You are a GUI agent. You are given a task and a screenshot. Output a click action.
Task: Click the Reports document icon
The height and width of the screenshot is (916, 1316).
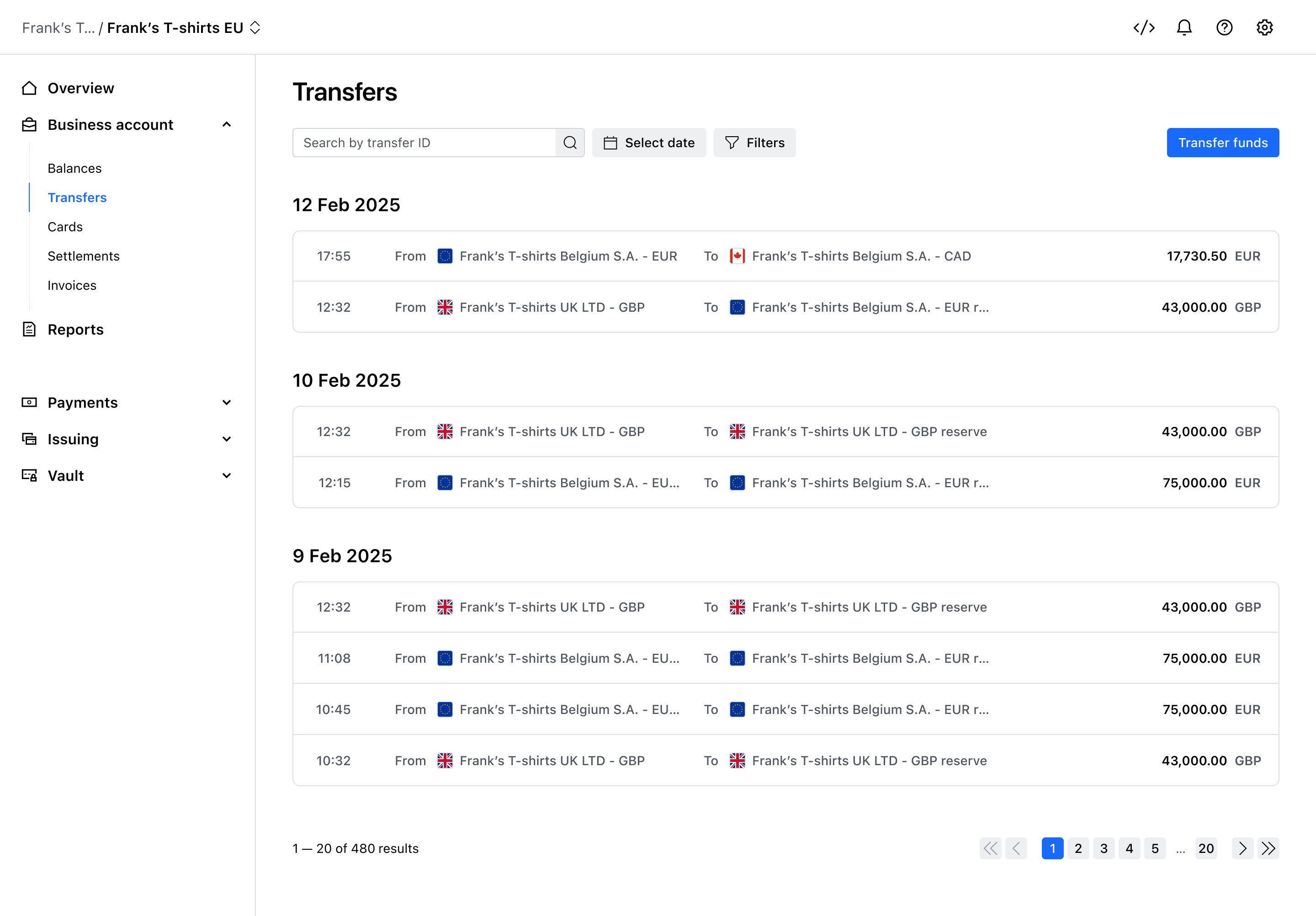click(x=29, y=330)
